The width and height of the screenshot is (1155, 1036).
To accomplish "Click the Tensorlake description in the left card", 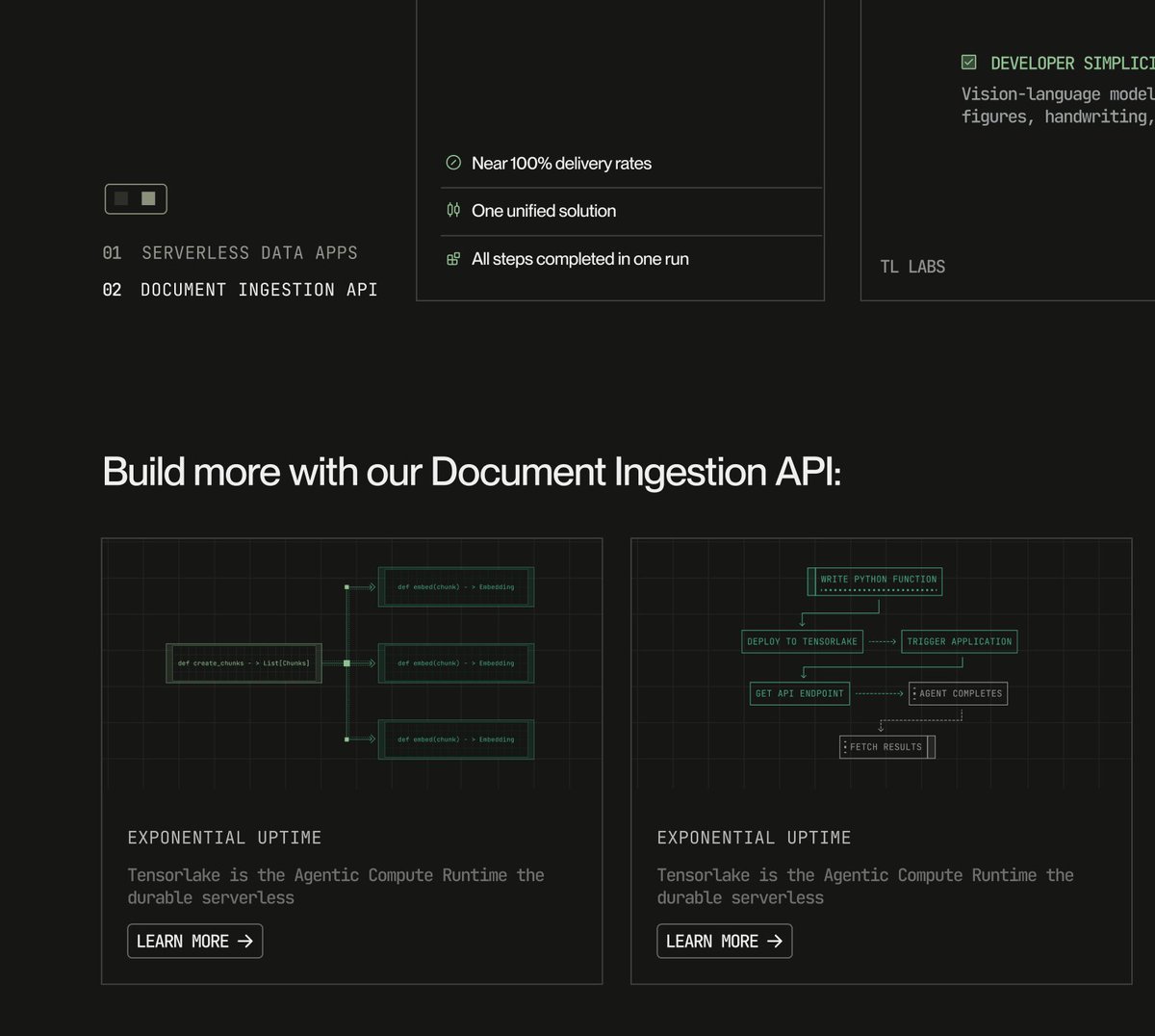I will tap(336, 887).
